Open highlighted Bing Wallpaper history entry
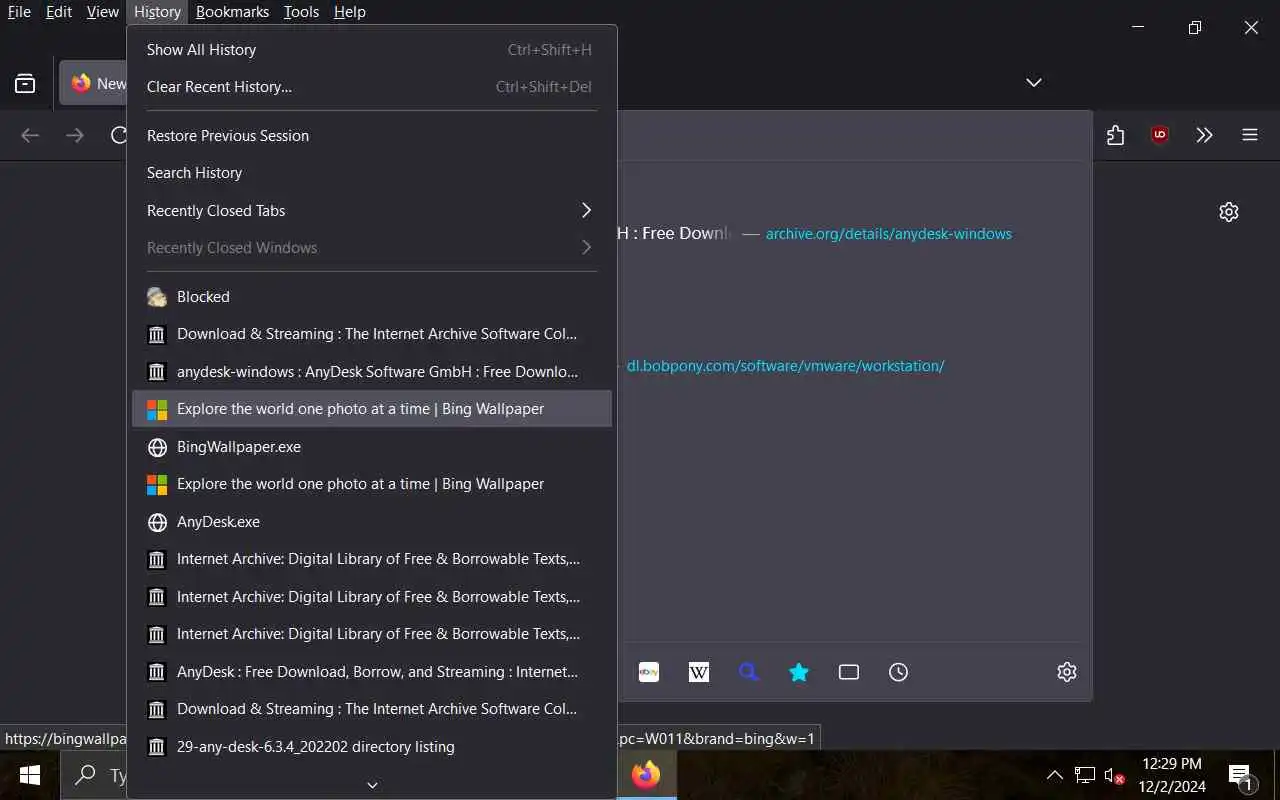1280x800 pixels. 372,409
